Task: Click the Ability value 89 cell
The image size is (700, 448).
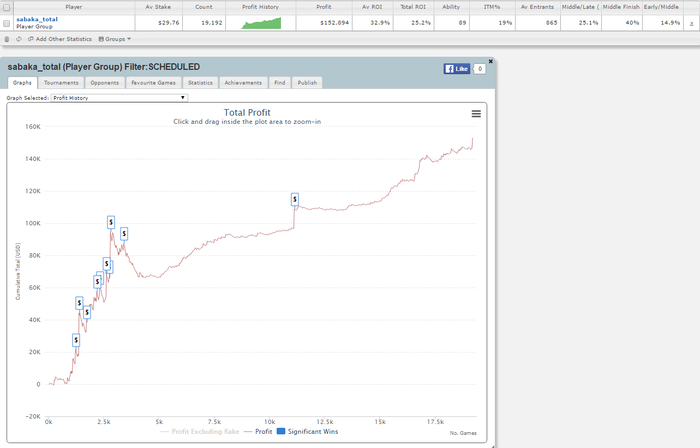Action: 451,23
